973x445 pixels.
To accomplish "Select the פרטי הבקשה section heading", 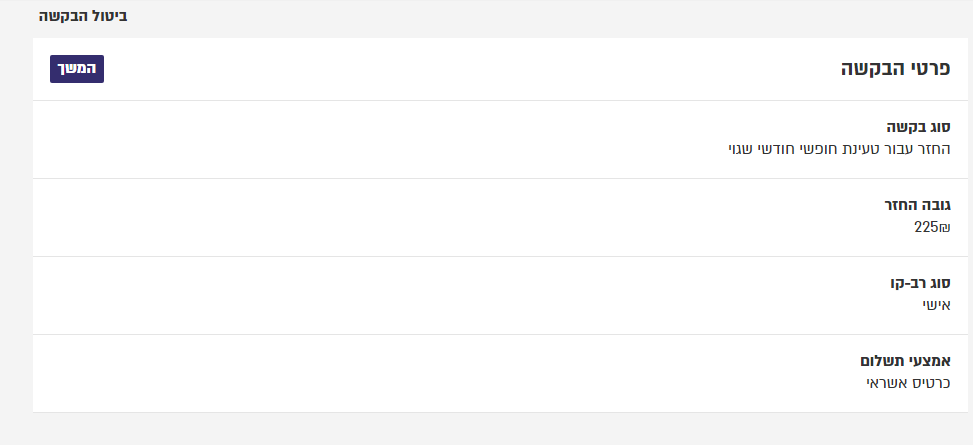I will click(x=895, y=70).
